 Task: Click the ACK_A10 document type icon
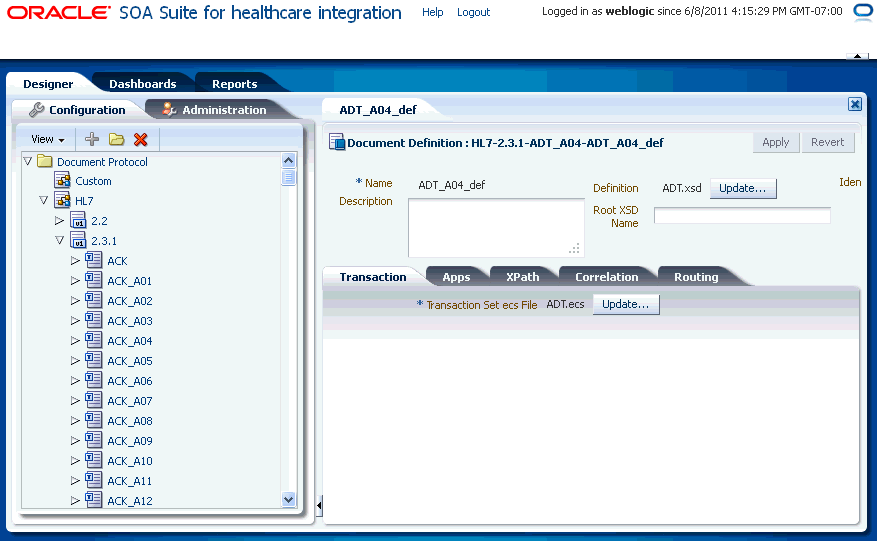pyautogui.click(x=93, y=460)
